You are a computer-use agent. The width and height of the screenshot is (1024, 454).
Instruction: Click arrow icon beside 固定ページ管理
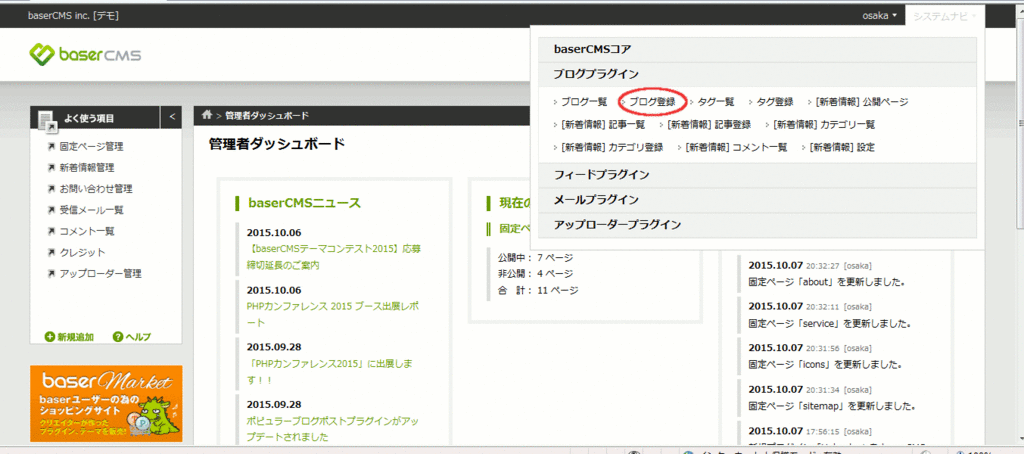pos(52,147)
